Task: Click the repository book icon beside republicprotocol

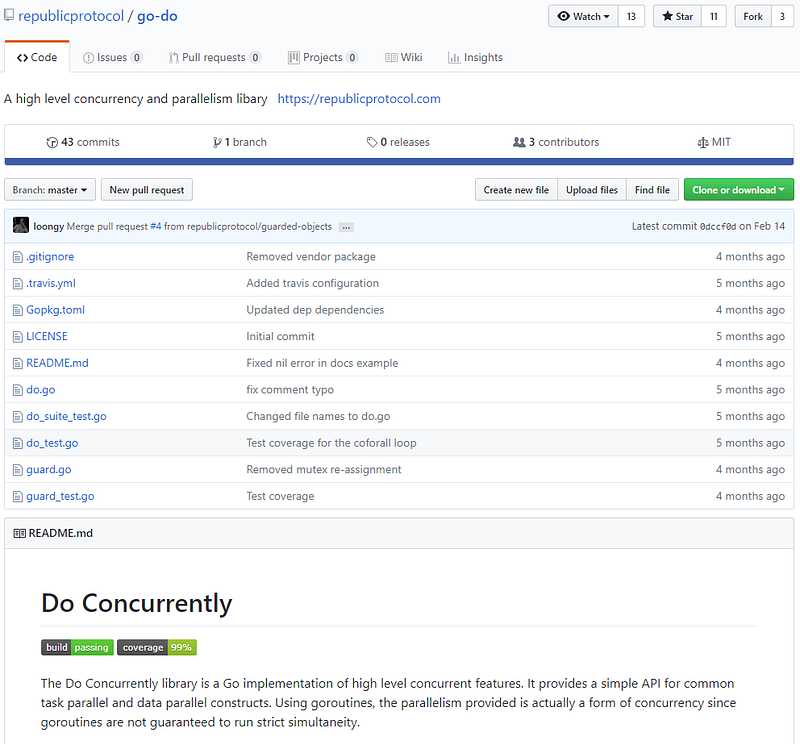Action: [x=9, y=15]
